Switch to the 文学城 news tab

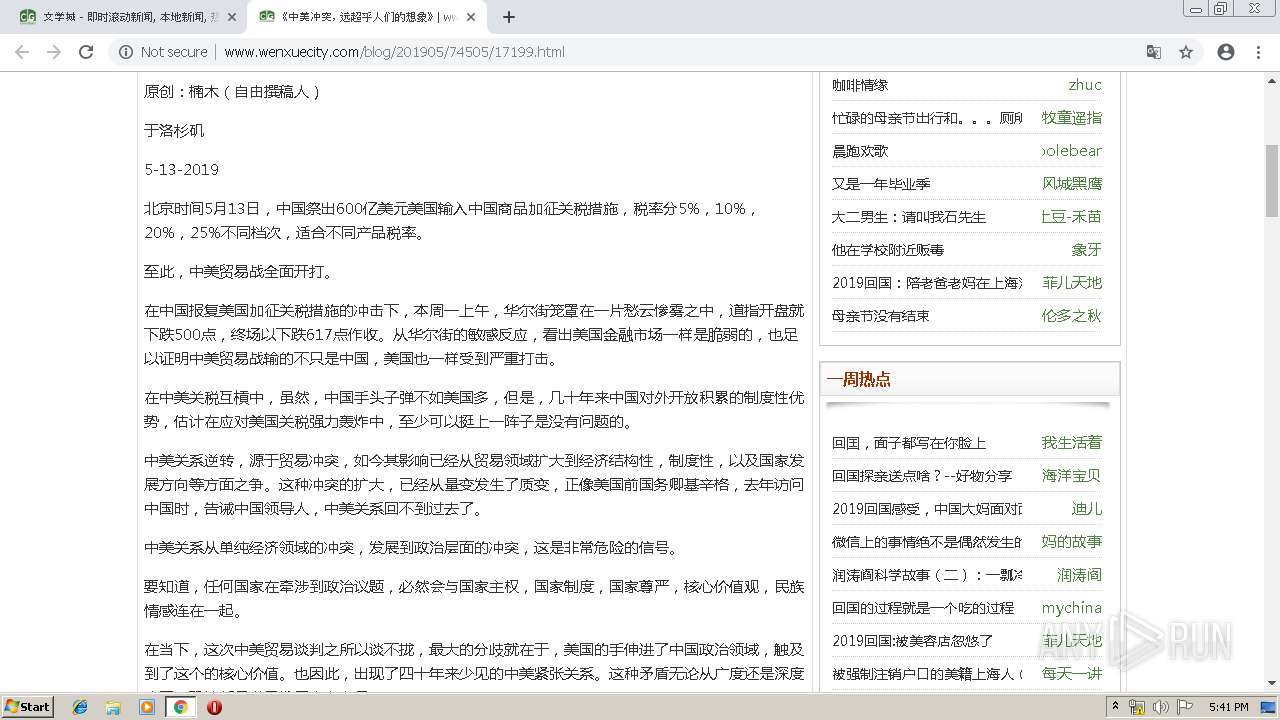click(x=126, y=17)
